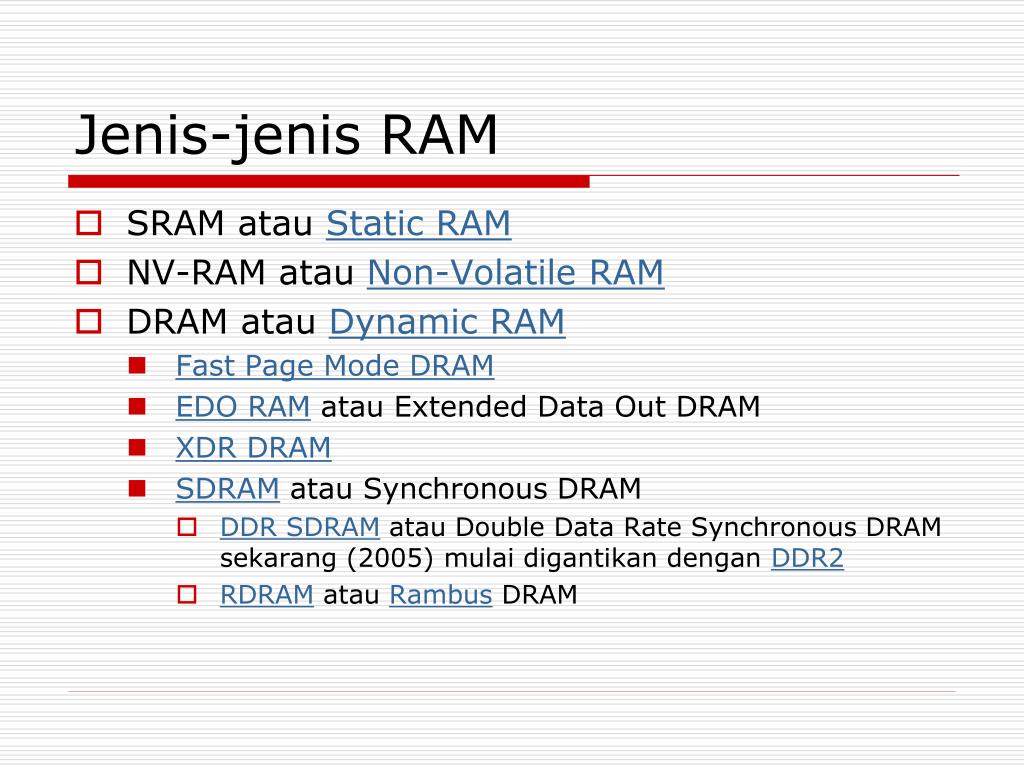Open the EDO RAM link
This screenshot has height=768, width=1024.
[243, 407]
